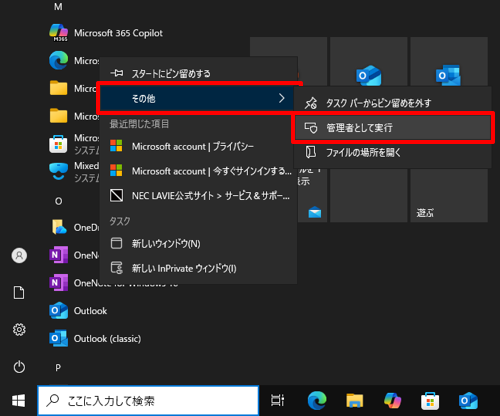The width and height of the screenshot is (500, 416).
Task: Select タスク バーからピン留めを外す
Action: point(392,103)
